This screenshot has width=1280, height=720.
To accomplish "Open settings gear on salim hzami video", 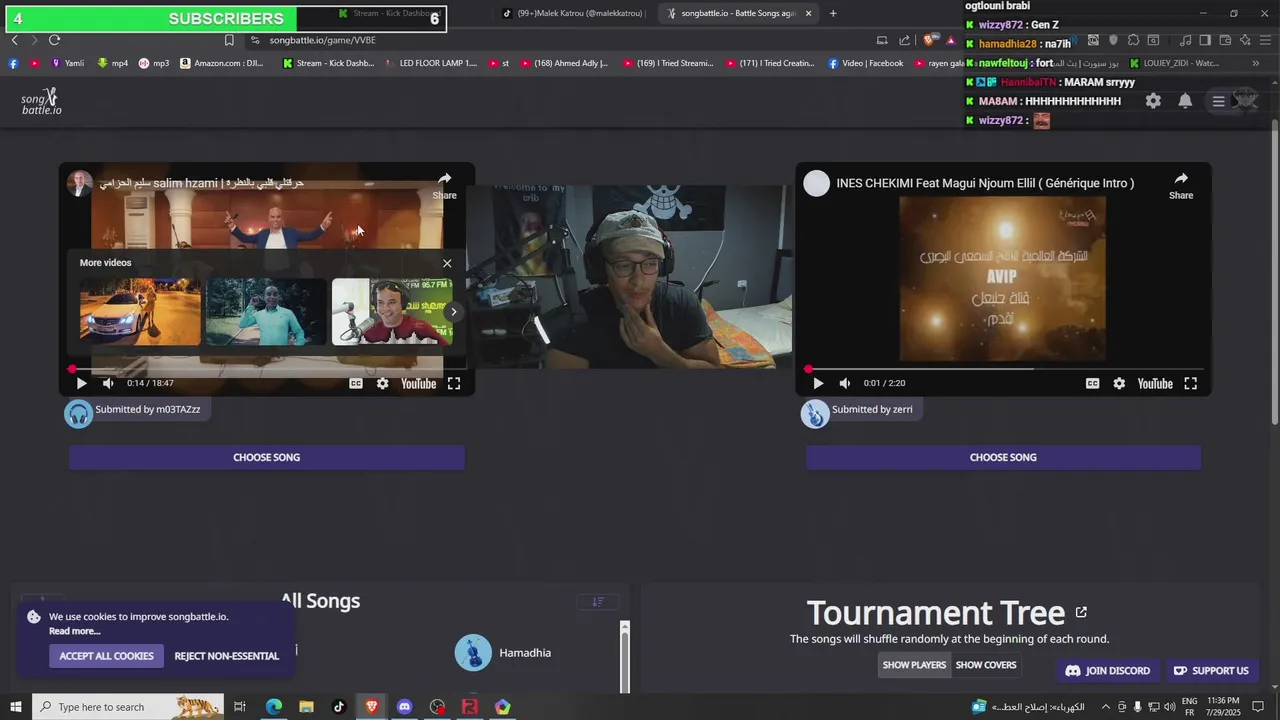I will (x=382, y=383).
